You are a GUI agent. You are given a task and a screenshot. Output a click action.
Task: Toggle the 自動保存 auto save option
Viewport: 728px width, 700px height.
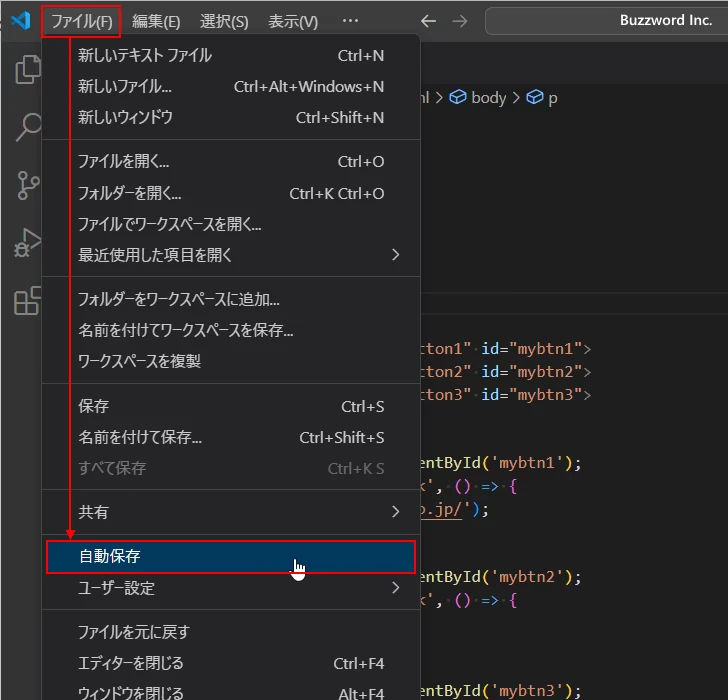pos(230,557)
